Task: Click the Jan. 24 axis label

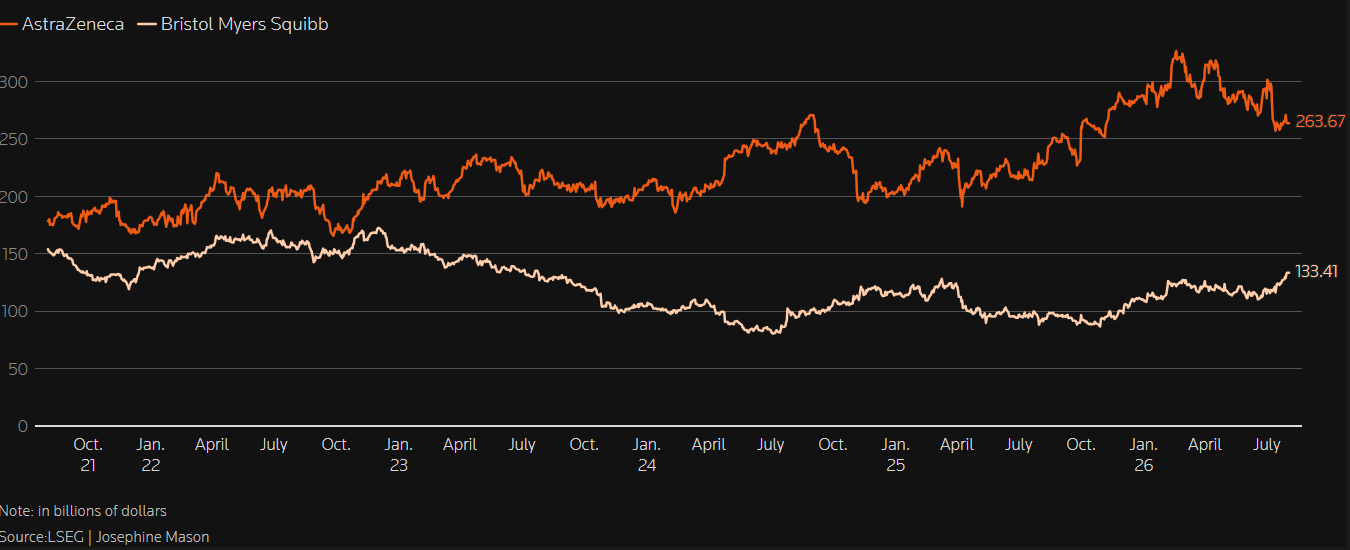Action: 647,455
